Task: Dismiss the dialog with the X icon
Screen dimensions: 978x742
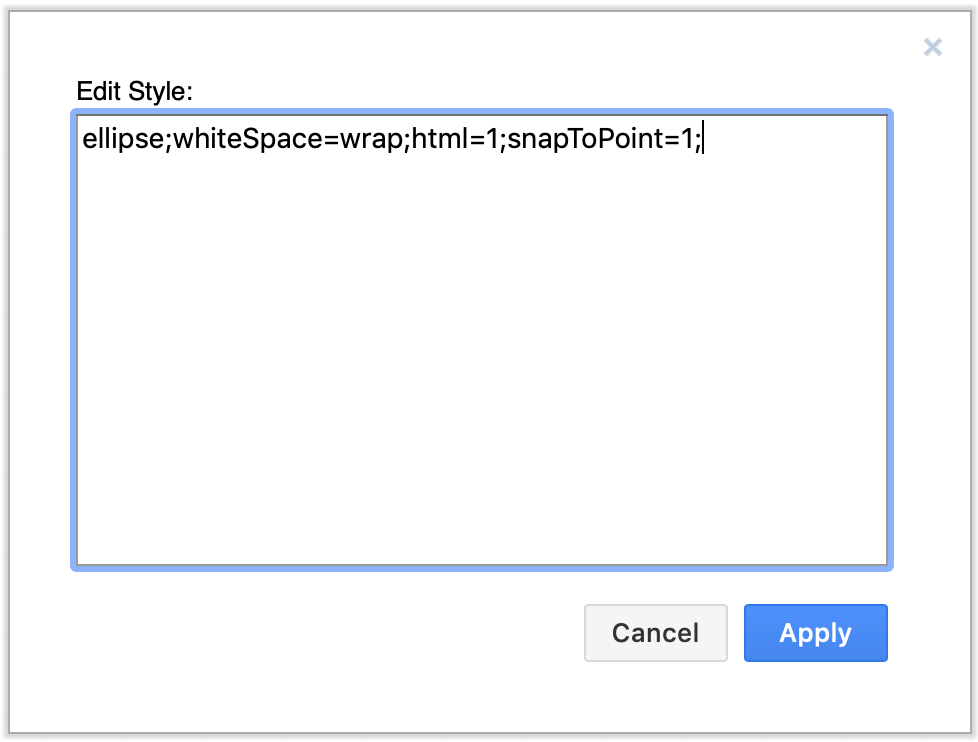Action: tap(932, 47)
